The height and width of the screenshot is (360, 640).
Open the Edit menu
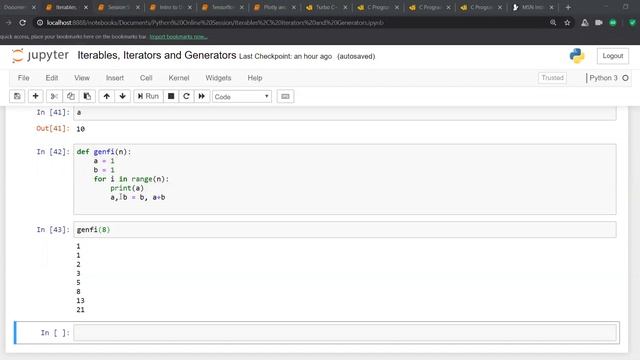52,78
